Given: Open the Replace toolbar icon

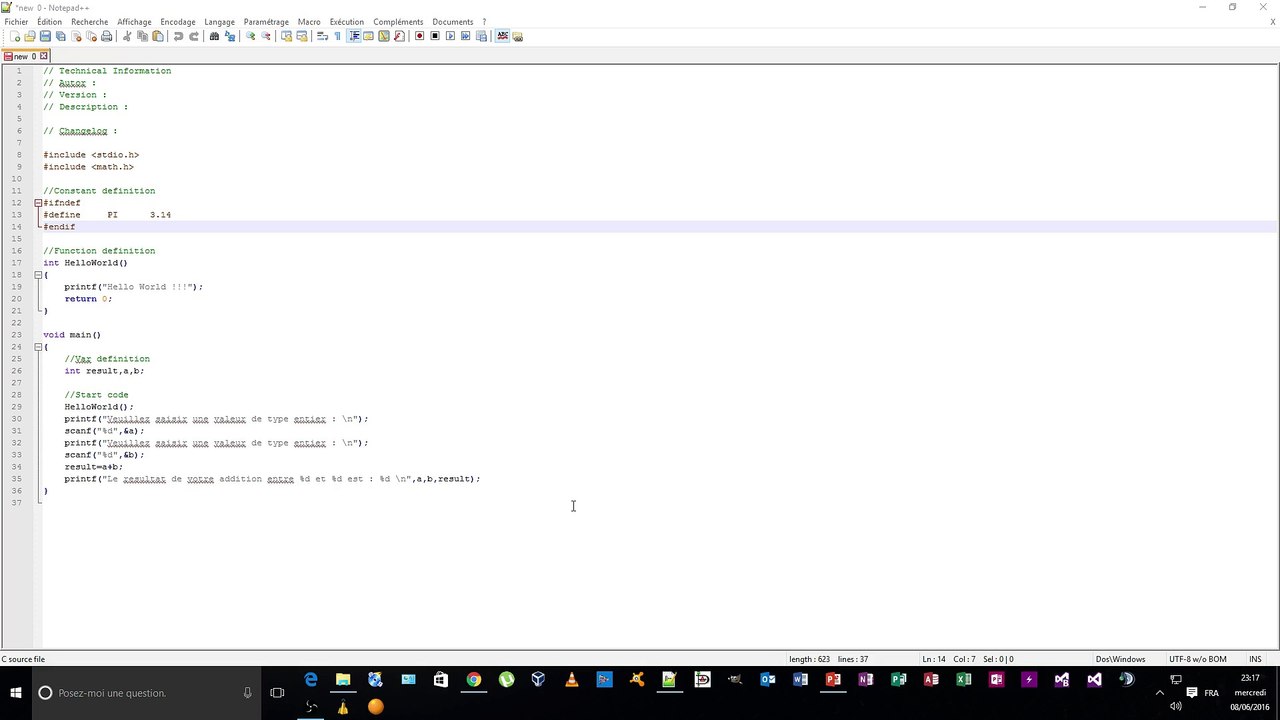Looking at the screenshot, I should 230,36.
